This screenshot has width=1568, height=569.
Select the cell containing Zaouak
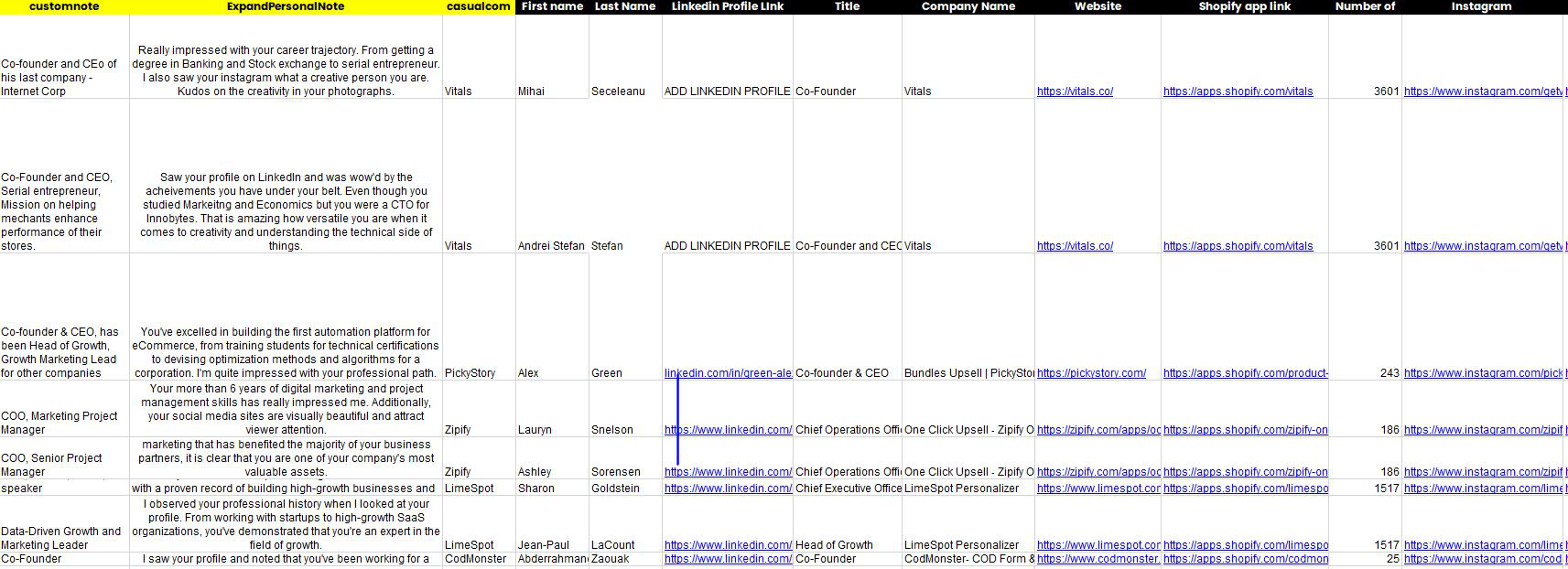pyautogui.click(x=625, y=559)
